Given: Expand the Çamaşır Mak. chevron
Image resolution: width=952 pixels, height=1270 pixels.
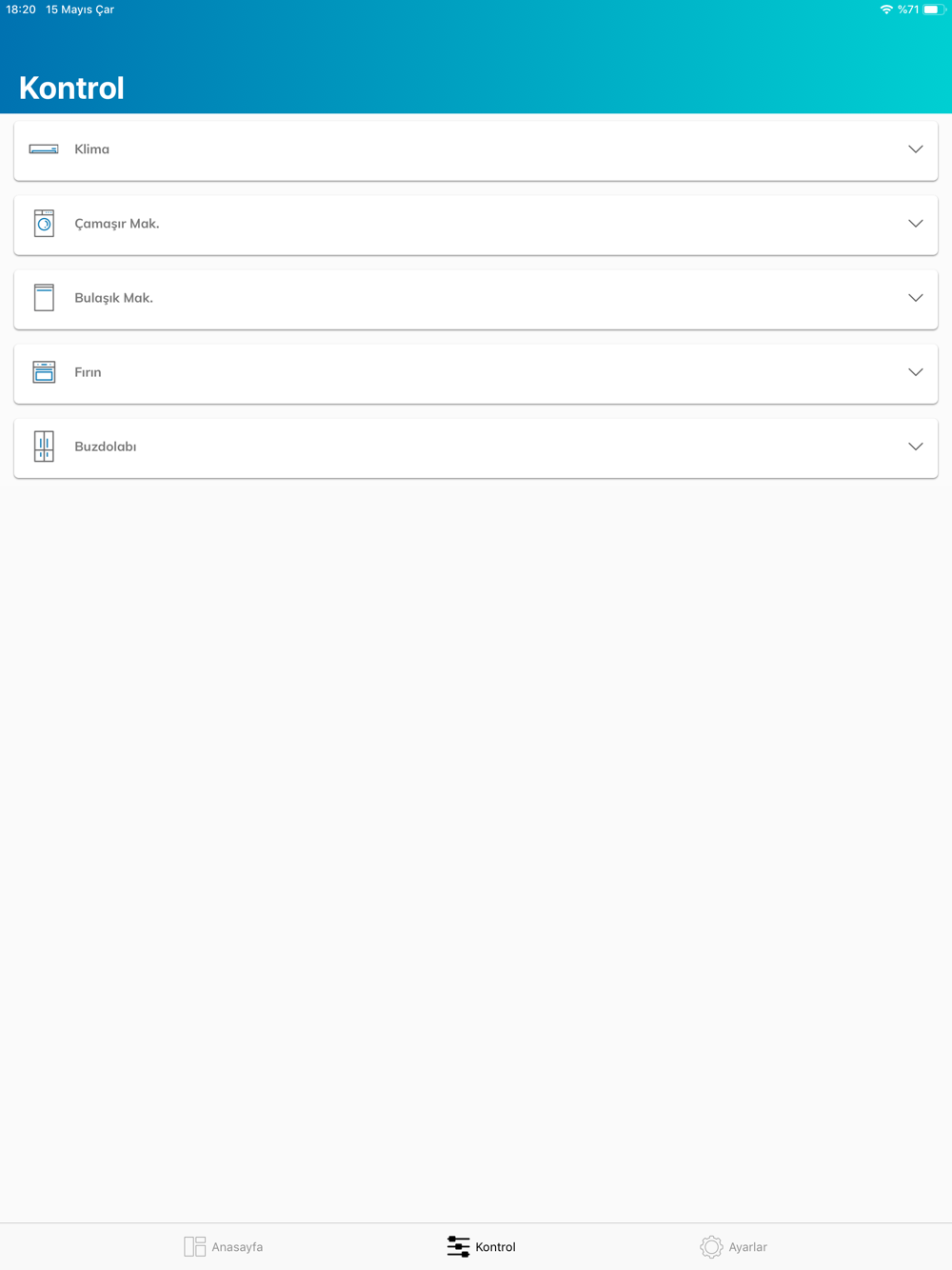Looking at the screenshot, I should click(x=916, y=224).
